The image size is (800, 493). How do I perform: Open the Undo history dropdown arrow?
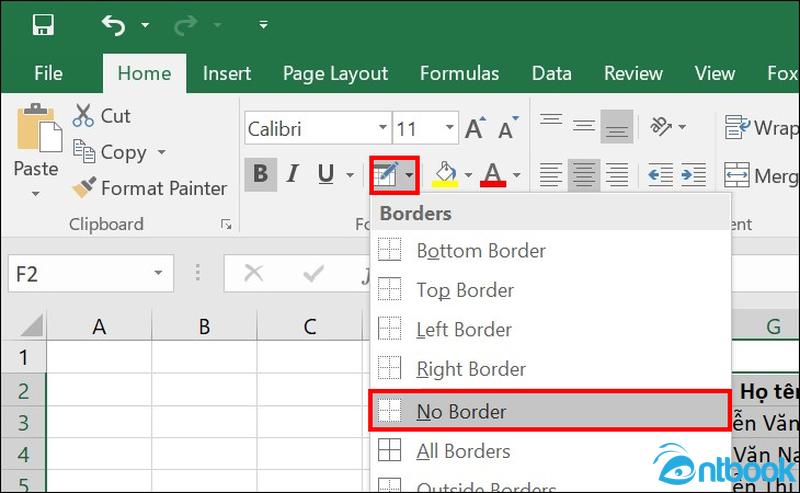[145, 24]
